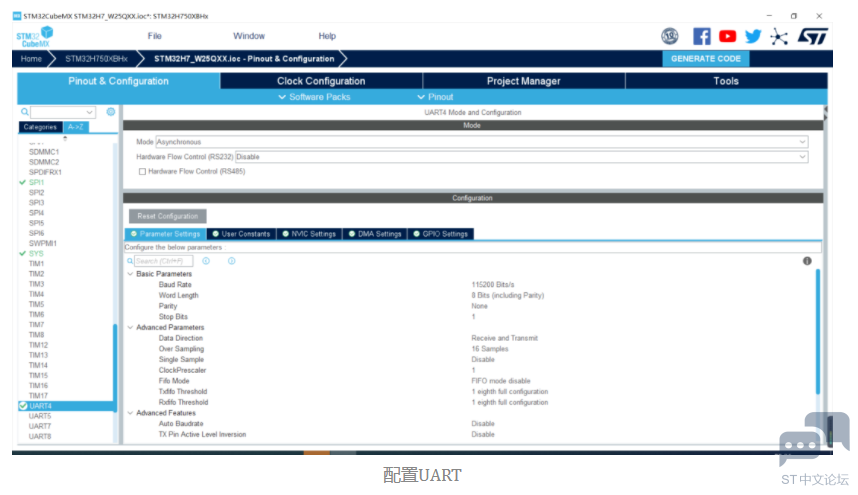
Task: Open the File menu
Action: 154,36
